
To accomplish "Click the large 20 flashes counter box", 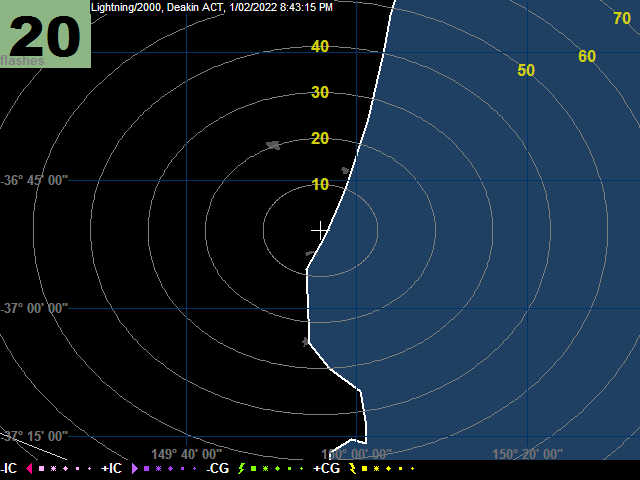I will (x=45, y=35).
